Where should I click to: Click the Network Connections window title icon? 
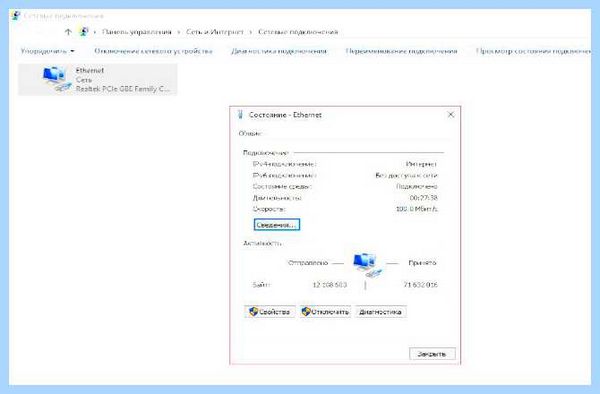click(x=15, y=16)
